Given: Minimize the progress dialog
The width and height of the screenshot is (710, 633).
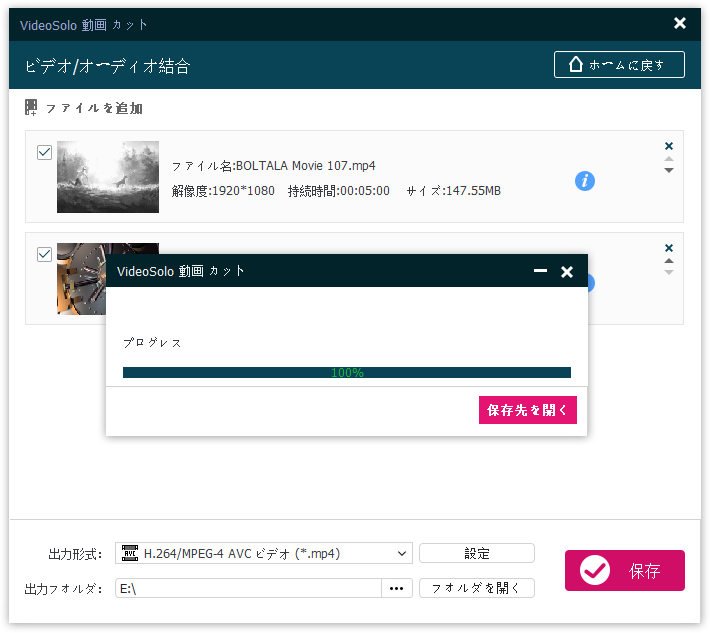Looking at the screenshot, I should [x=540, y=271].
